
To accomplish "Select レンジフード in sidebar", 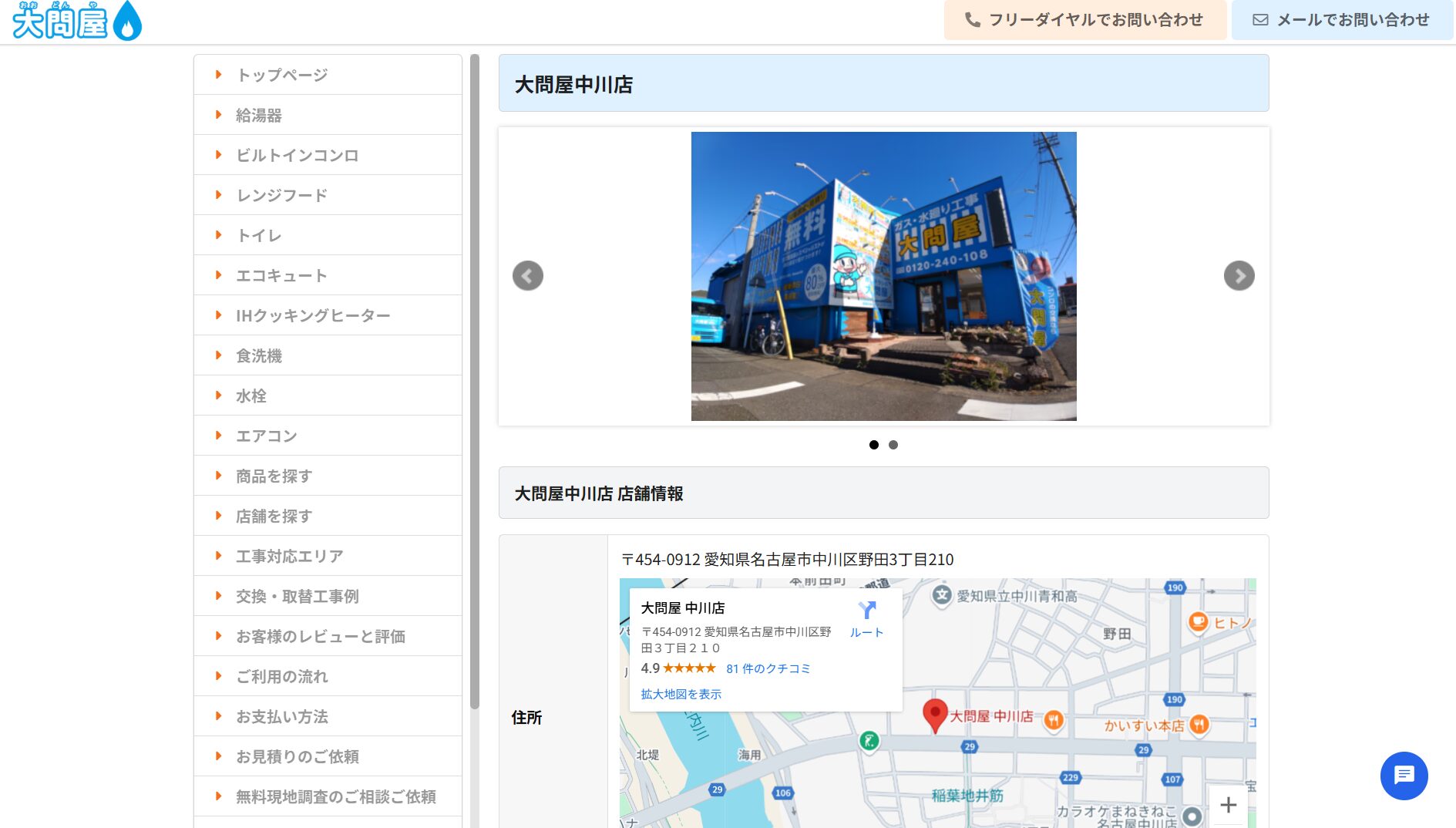I will click(x=328, y=195).
